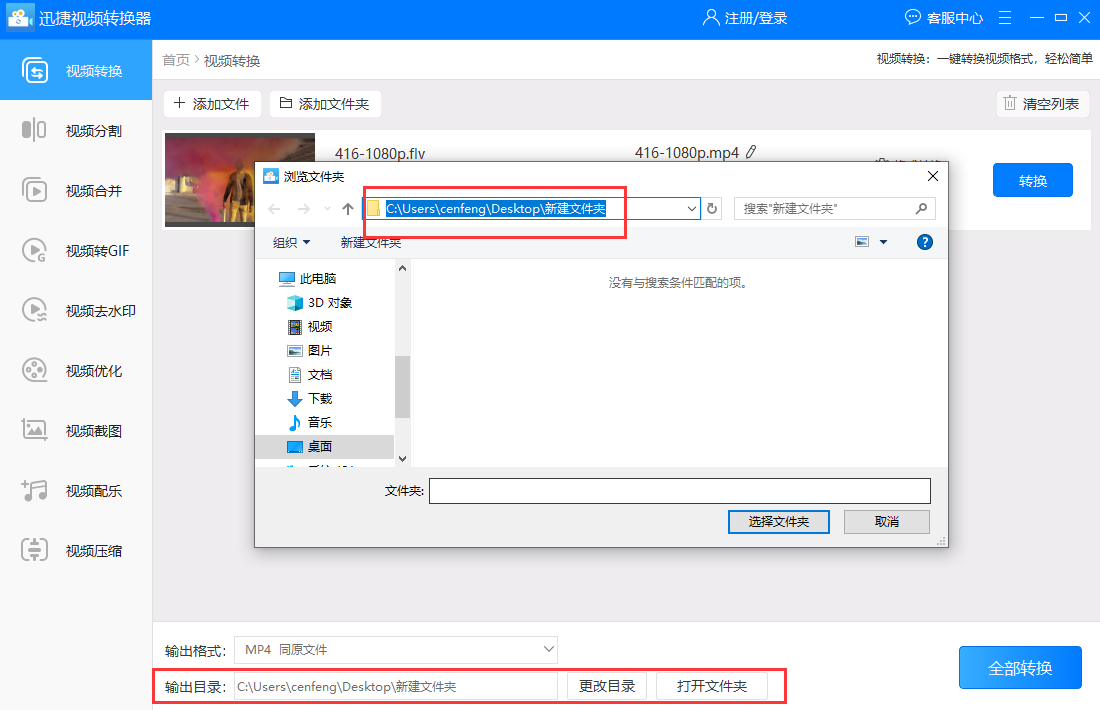Click 取消 button in dialog
Screen dimensions: 1100x710
coord(887,521)
